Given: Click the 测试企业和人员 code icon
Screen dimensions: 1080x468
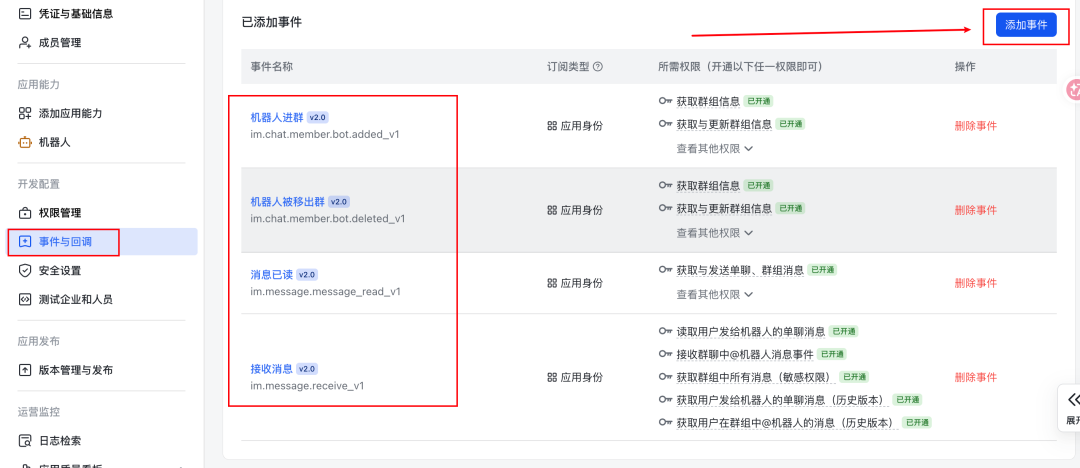Looking at the screenshot, I should click(x=25, y=299).
